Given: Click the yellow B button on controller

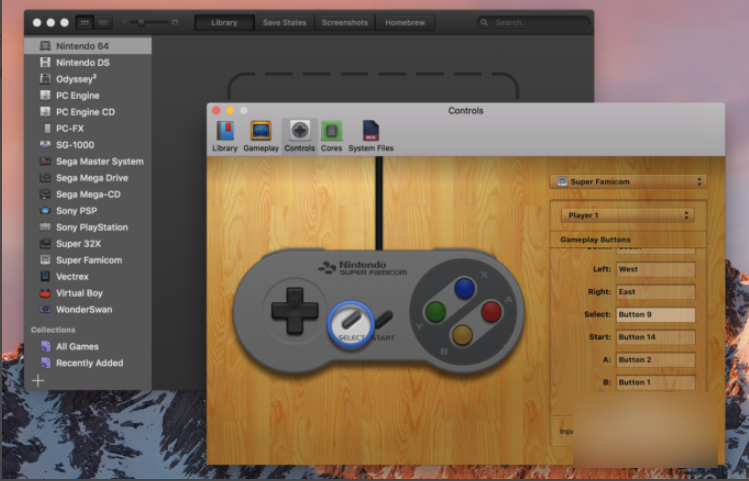Looking at the screenshot, I should [x=462, y=334].
